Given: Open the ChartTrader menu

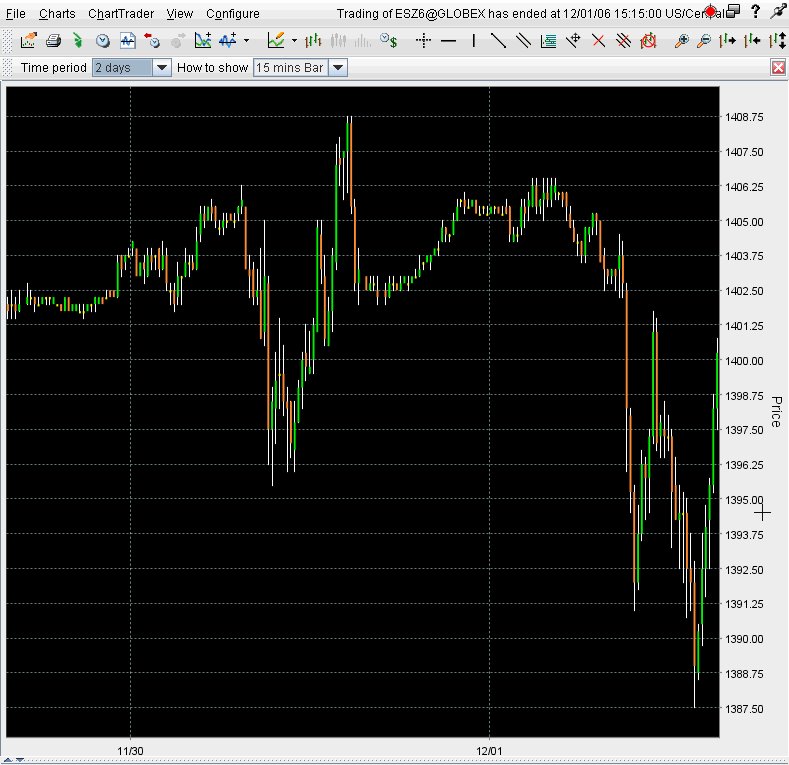Looking at the screenshot, I should tap(121, 14).
